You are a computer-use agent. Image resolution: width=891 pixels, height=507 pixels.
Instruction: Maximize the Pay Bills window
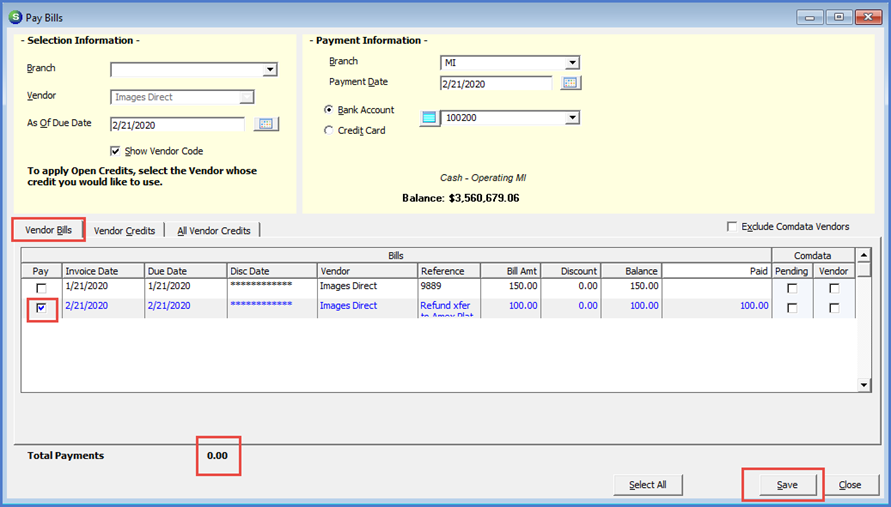(838, 17)
